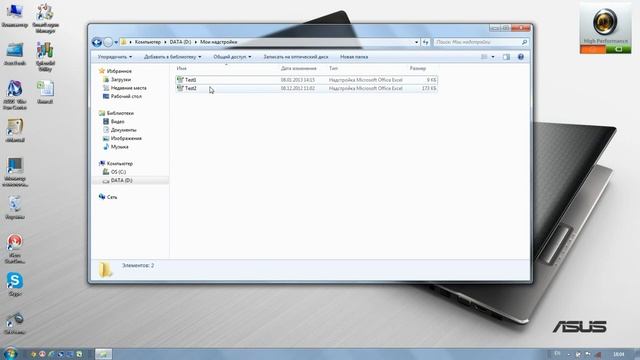Open drive 'OS (C:)' in navigation pane

118,172
